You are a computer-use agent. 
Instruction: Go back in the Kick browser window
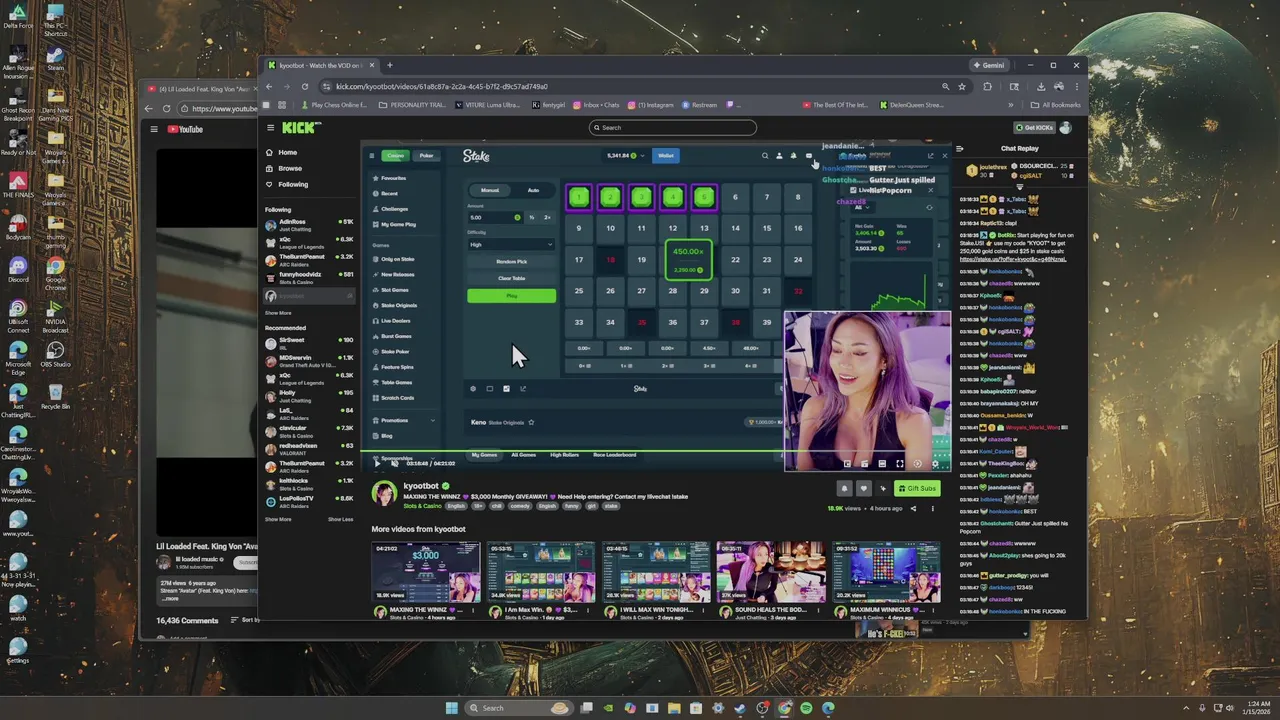click(269, 86)
